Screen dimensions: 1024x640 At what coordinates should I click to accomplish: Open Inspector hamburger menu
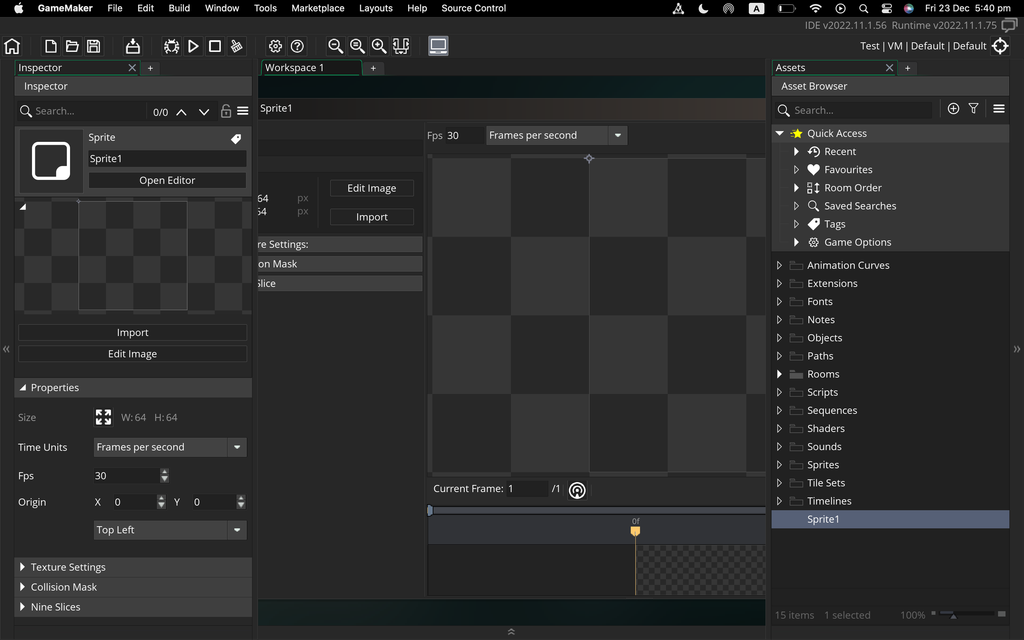242,112
